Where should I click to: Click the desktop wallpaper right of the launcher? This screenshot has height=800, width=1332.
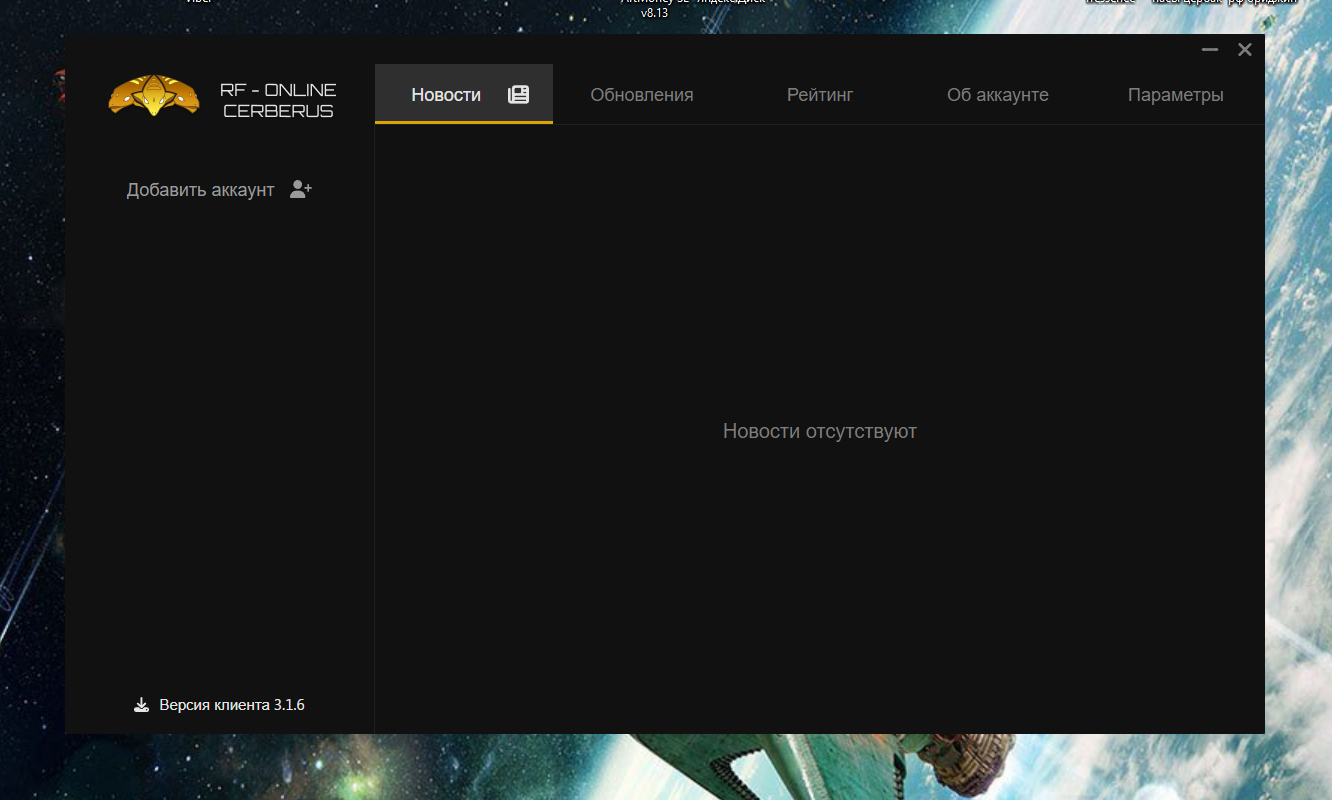pyautogui.click(x=1298, y=400)
